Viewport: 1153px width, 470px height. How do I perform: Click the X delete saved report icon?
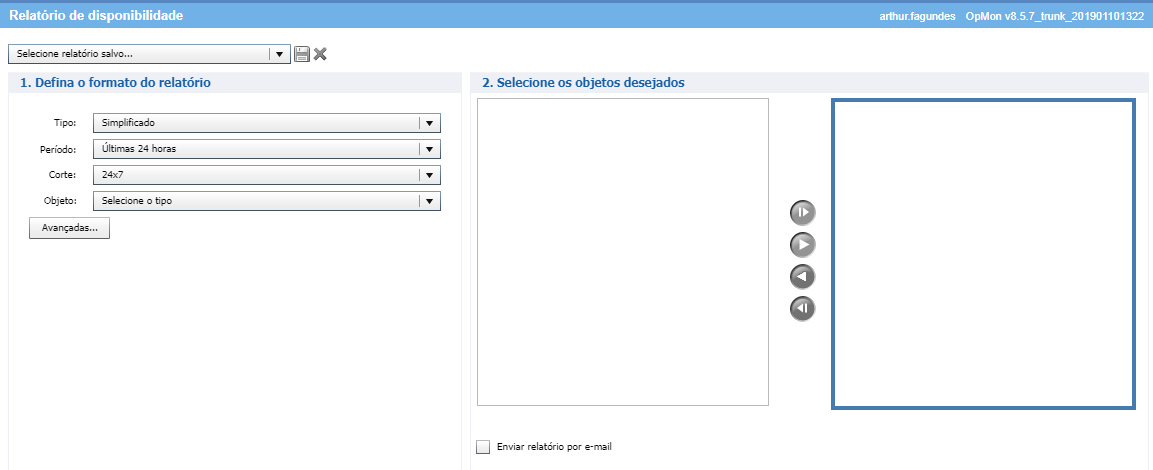[x=320, y=54]
